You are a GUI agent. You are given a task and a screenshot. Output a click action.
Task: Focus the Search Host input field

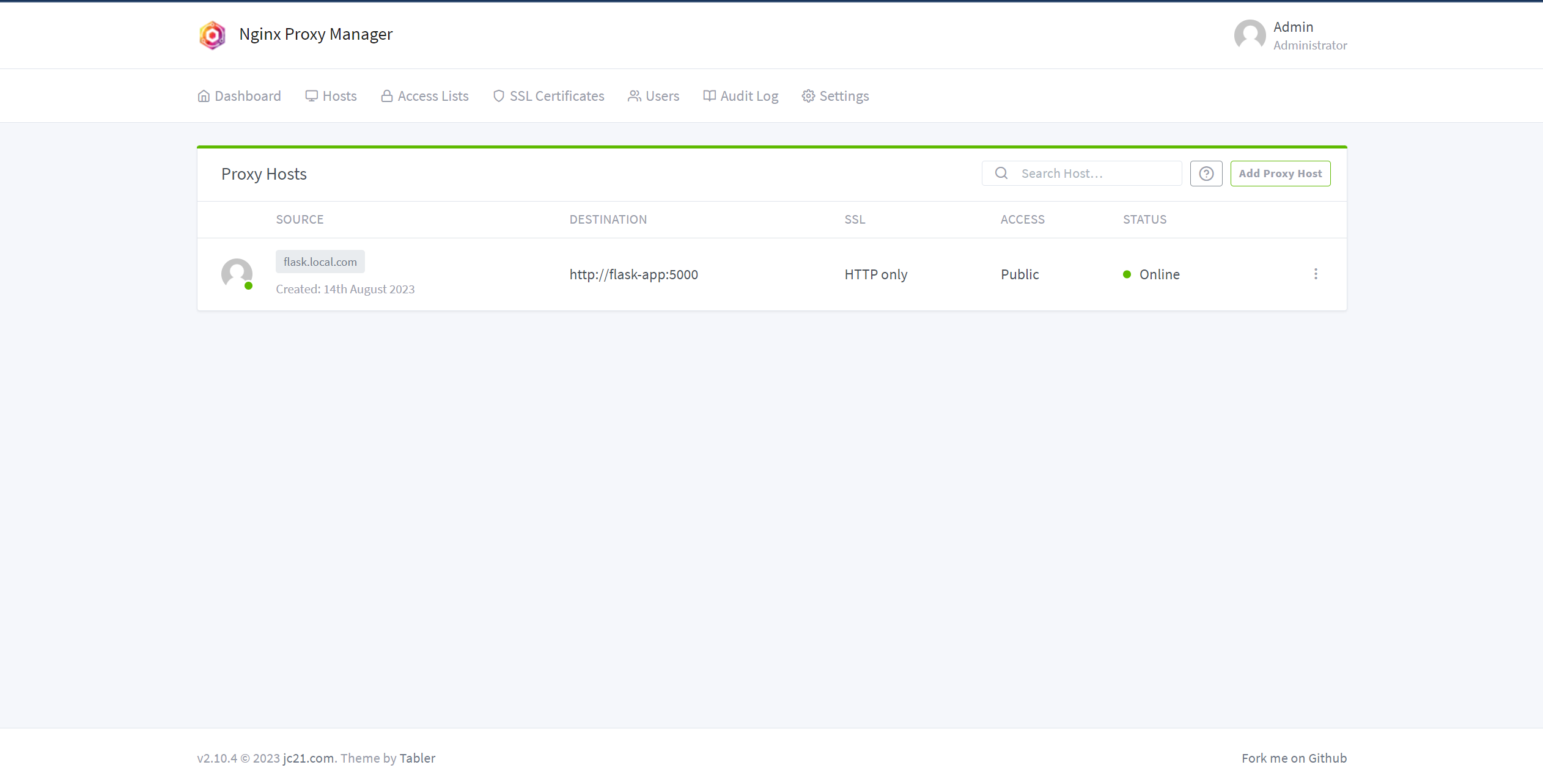pyautogui.click(x=1094, y=174)
